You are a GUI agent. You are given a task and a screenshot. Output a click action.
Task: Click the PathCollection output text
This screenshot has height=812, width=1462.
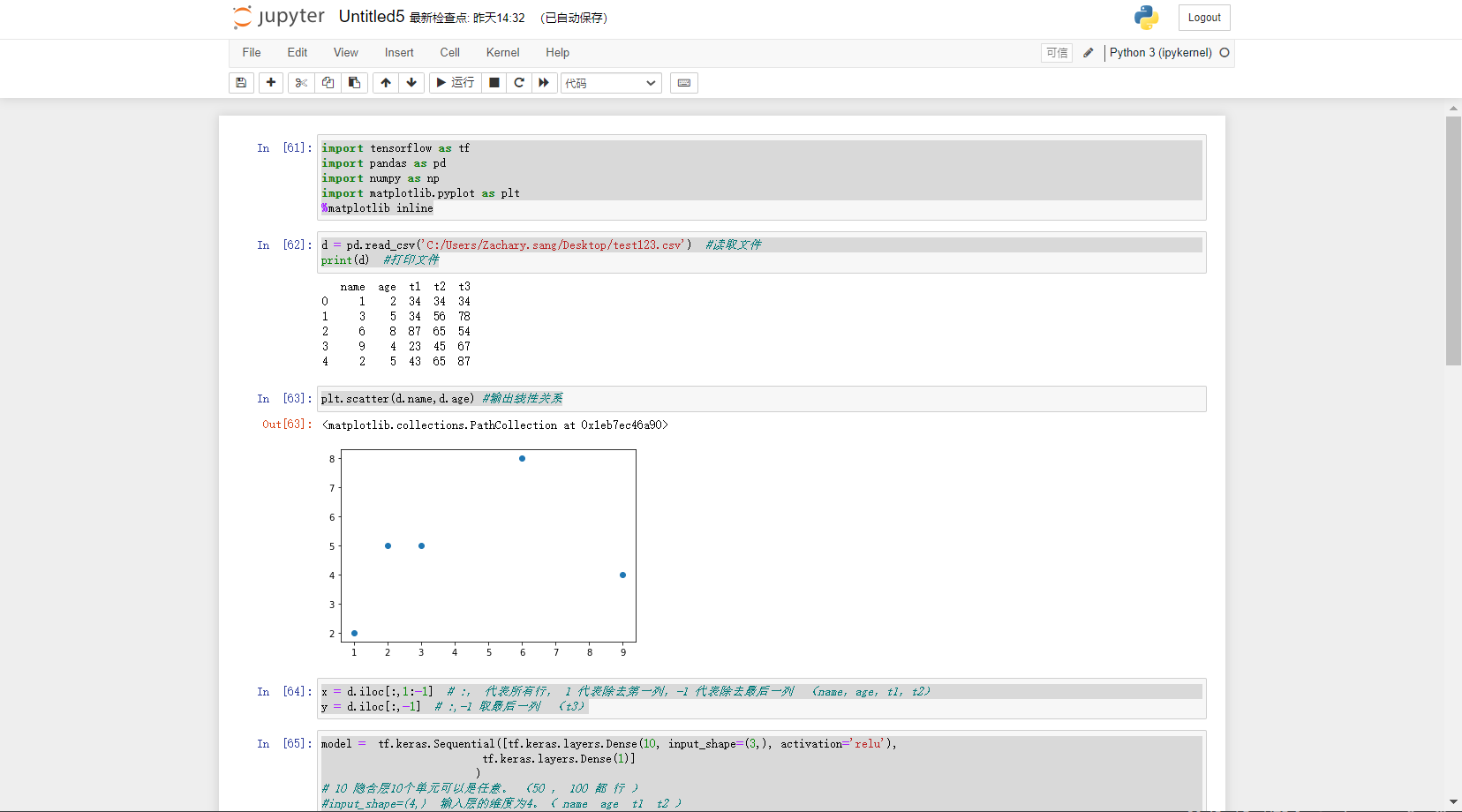tap(495, 425)
